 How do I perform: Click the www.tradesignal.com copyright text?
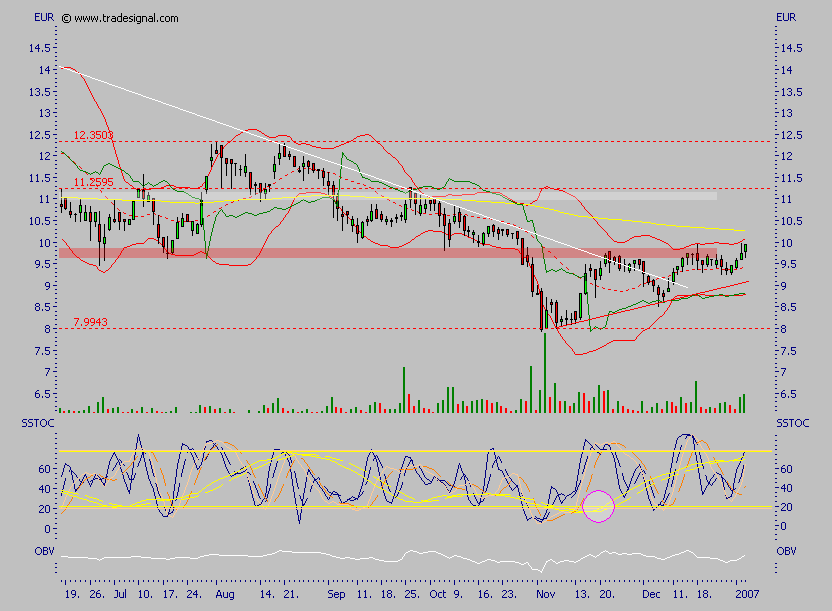120,18
